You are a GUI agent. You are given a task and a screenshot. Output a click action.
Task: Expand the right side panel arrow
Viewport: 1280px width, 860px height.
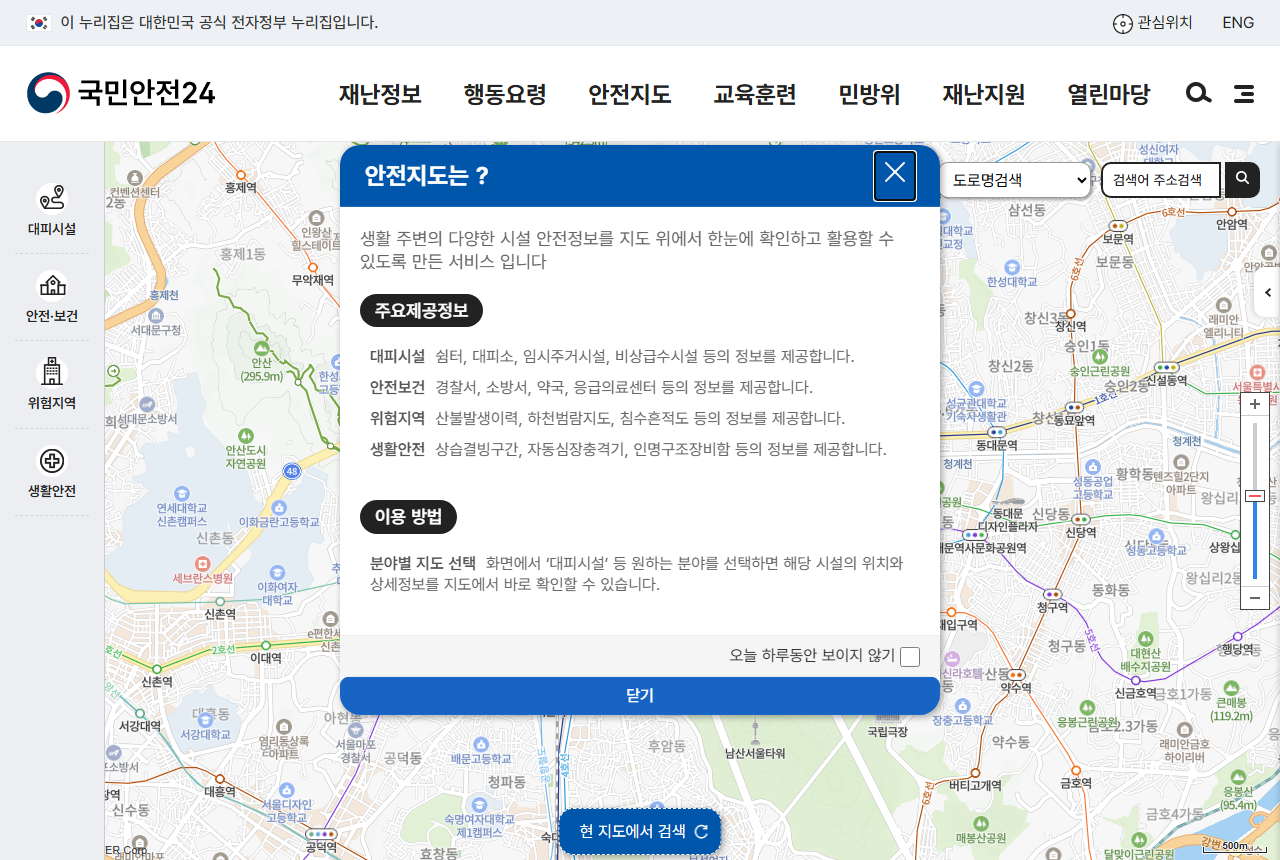[1268, 293]
